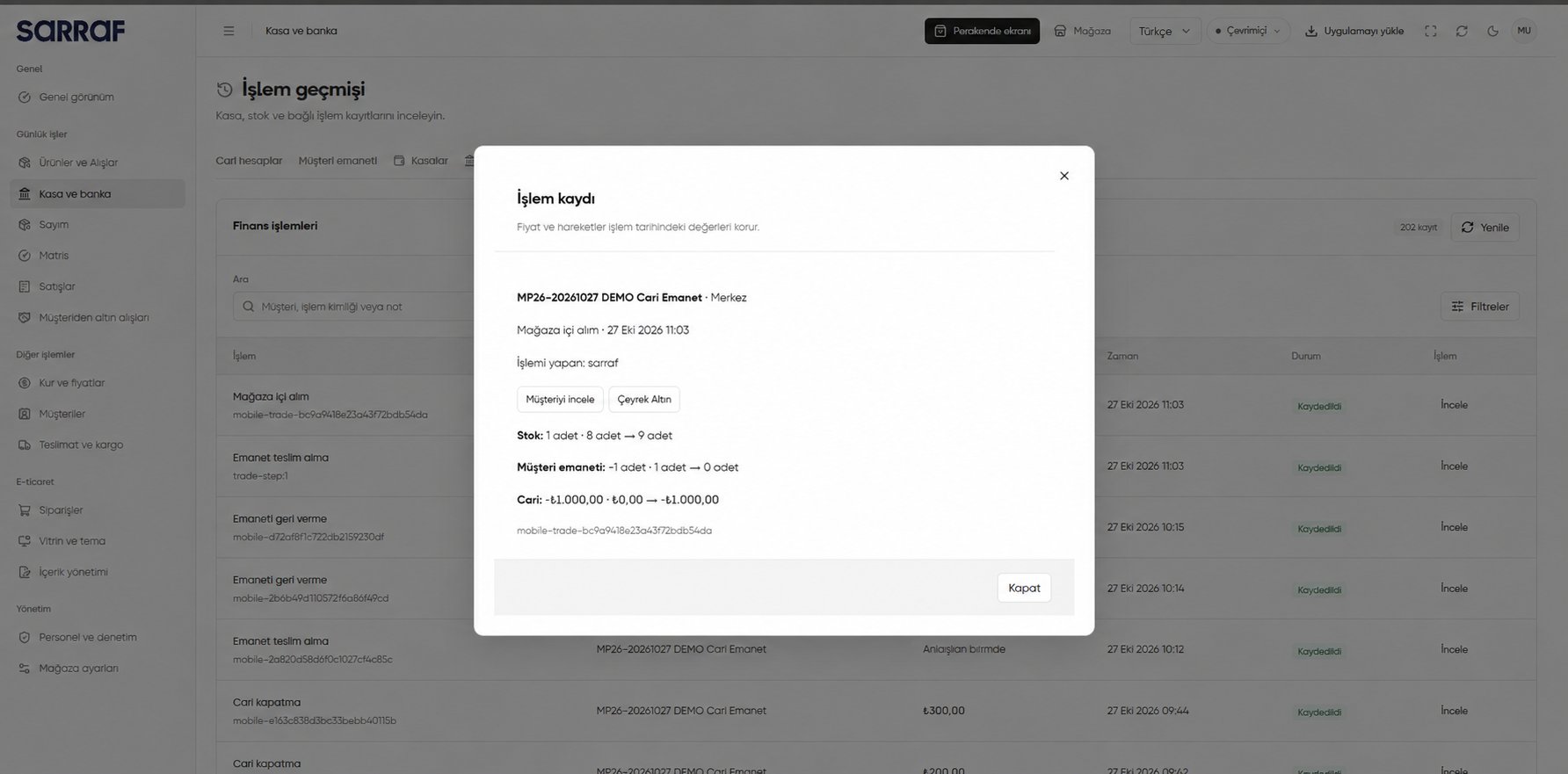Screen dimensions: 1568x774
Task: Click the Müşteriler sidebar icon
Action: [25, 414]
